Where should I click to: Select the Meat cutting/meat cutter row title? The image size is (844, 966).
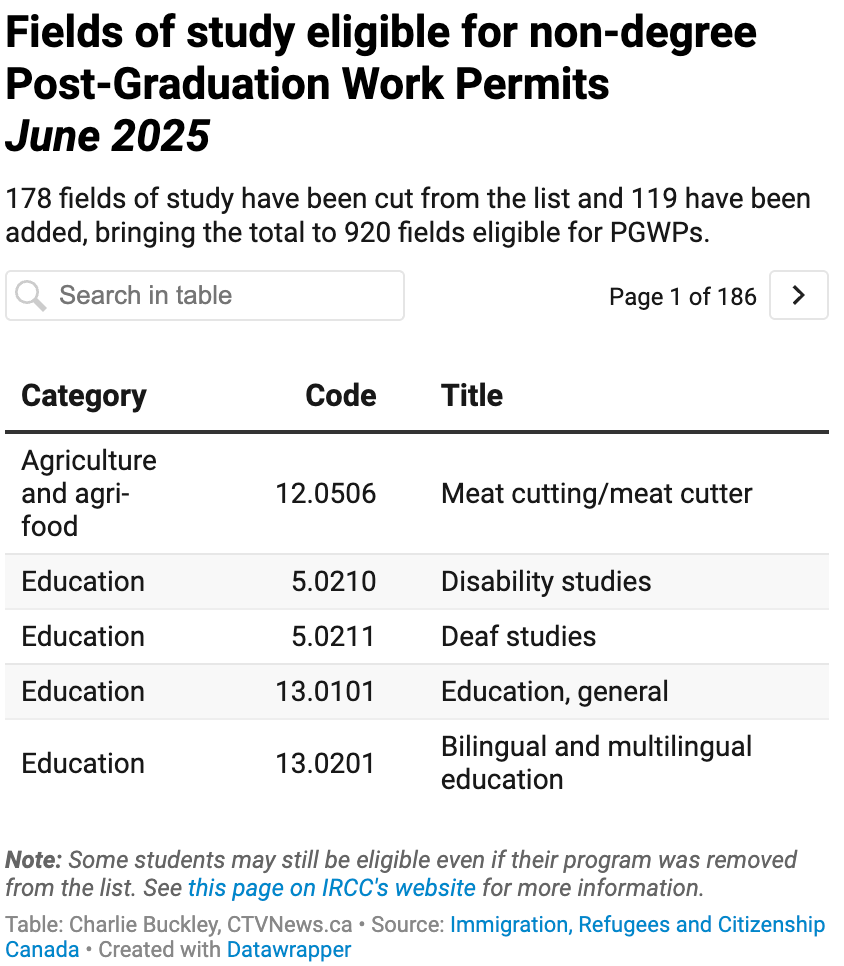(x=596, y=493)
